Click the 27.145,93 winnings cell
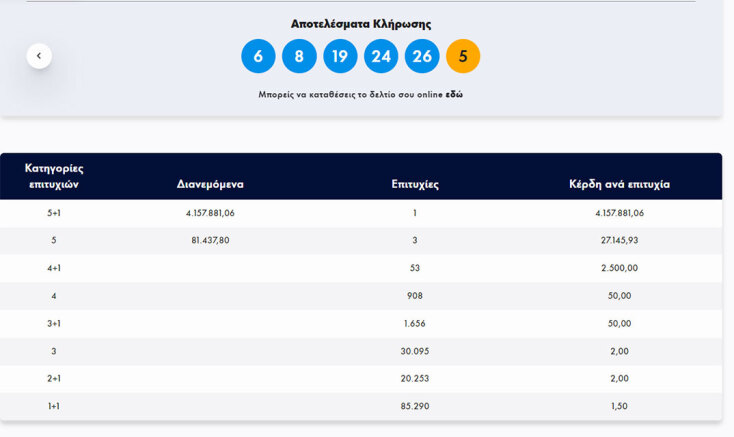This screenshot has height=437, width=734. [x=619, y=241]
